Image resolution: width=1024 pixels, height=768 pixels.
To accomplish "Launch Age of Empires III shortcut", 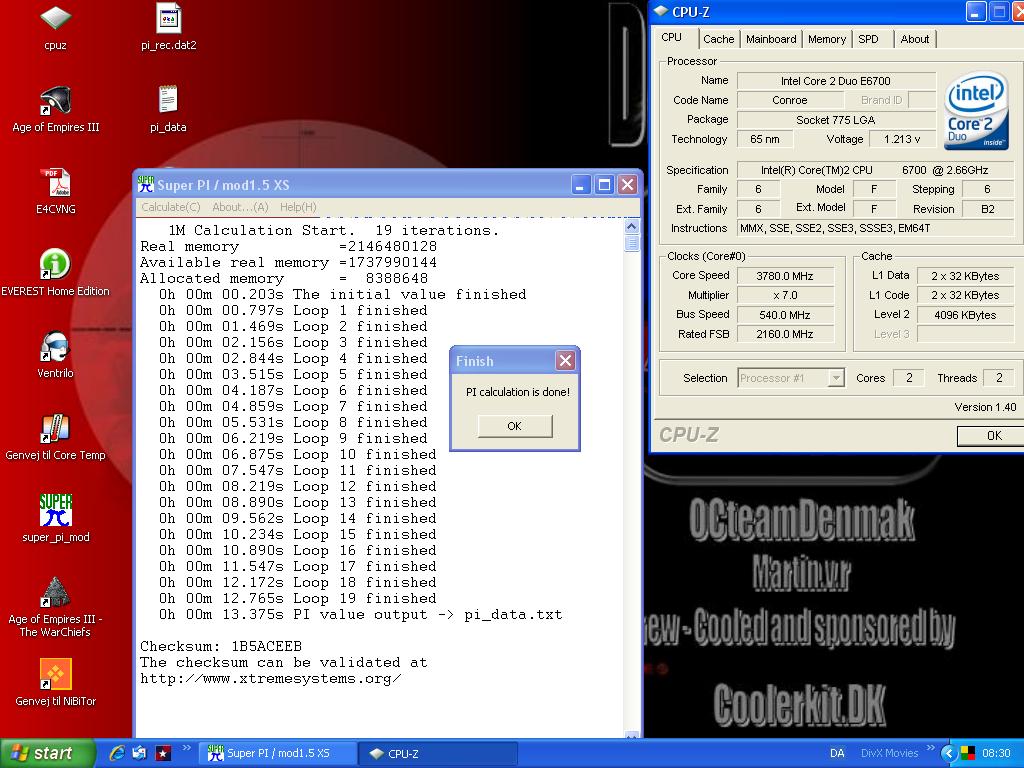I will click(56, 109).
